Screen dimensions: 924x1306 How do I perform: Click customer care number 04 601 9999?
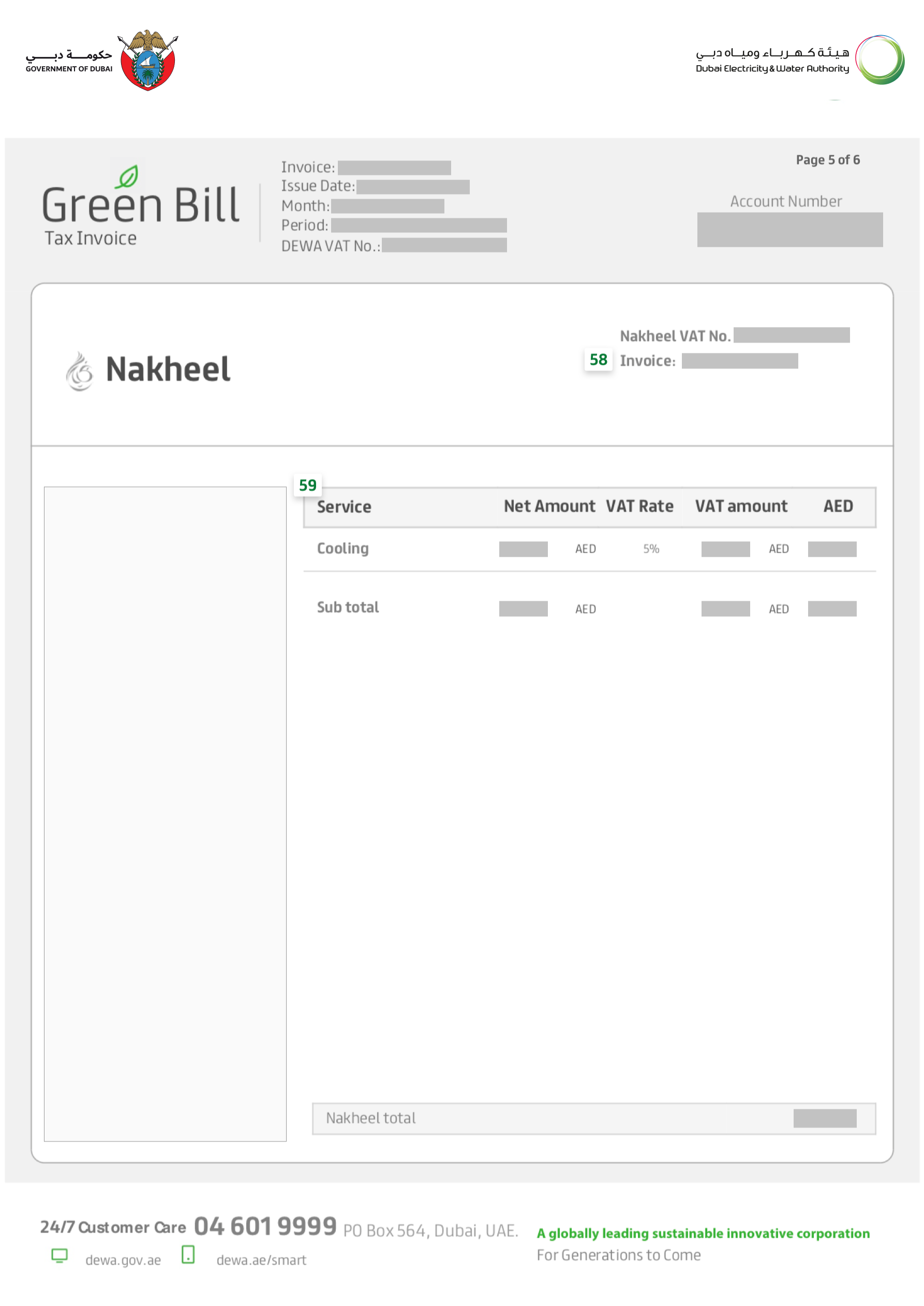tap(265, 1226)
